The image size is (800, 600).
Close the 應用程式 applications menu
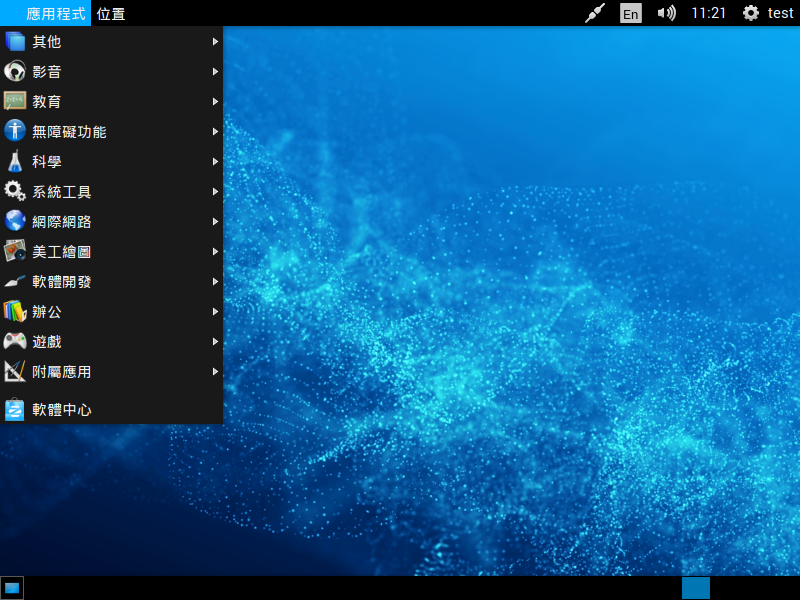45,13
